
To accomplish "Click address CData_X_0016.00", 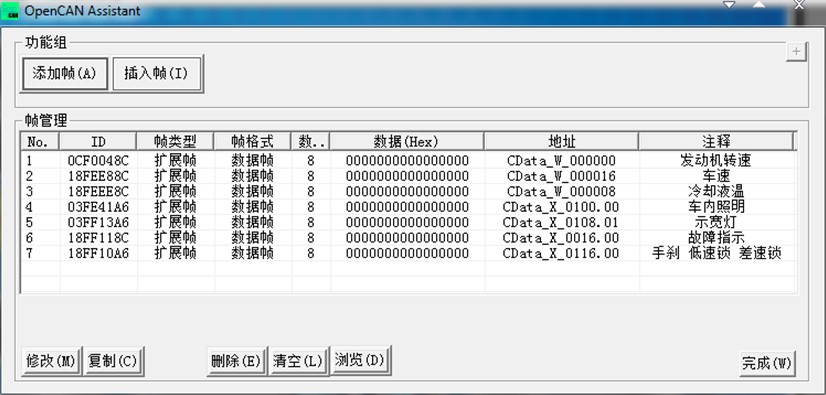I will coord(561,238).
